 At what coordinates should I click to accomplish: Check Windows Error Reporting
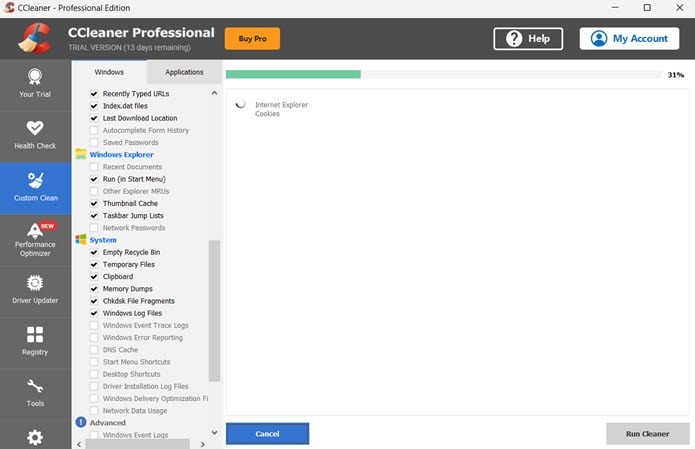94,337
